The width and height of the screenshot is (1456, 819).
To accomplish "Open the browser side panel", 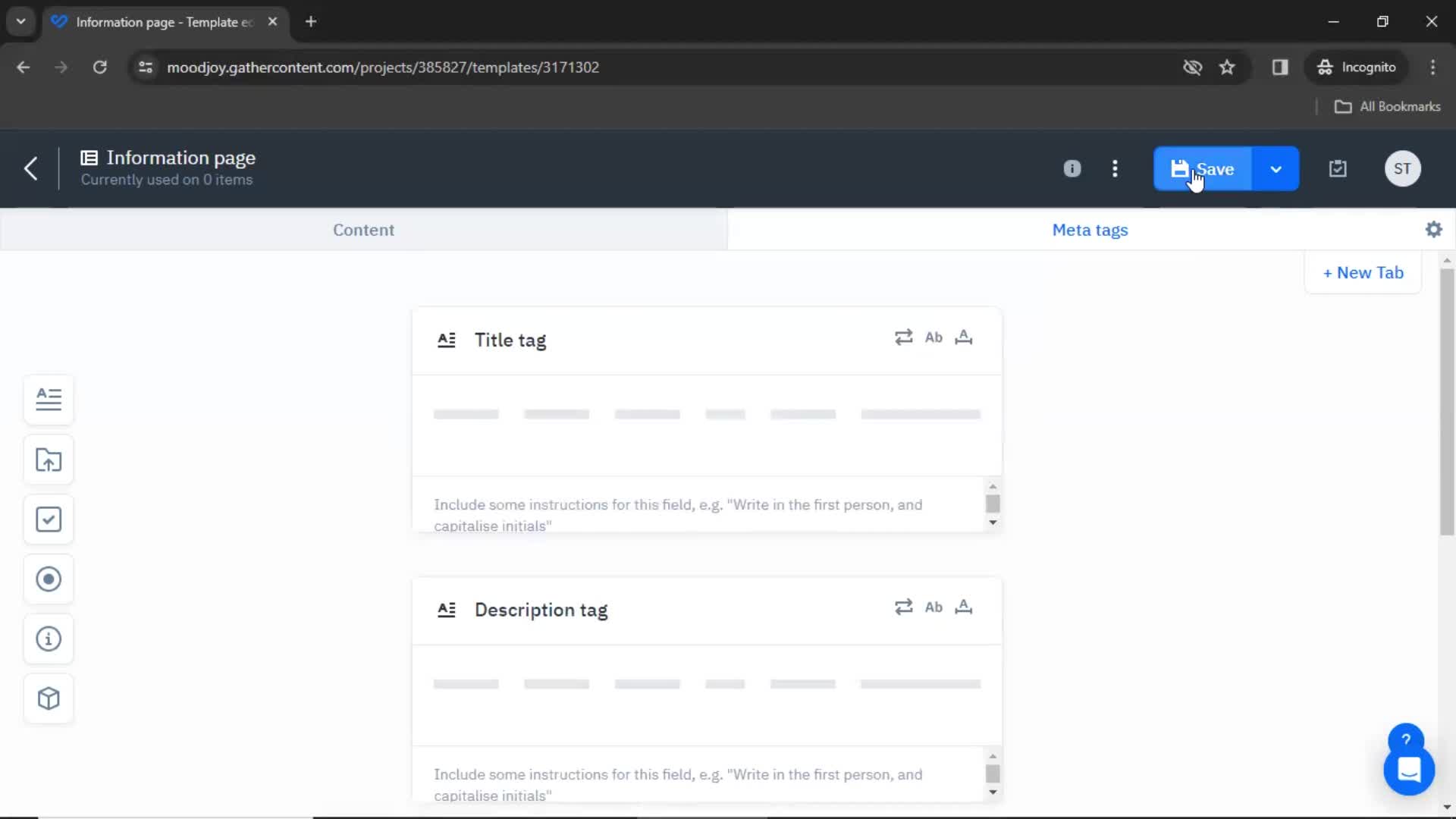I will click(x=1280, y=67).
